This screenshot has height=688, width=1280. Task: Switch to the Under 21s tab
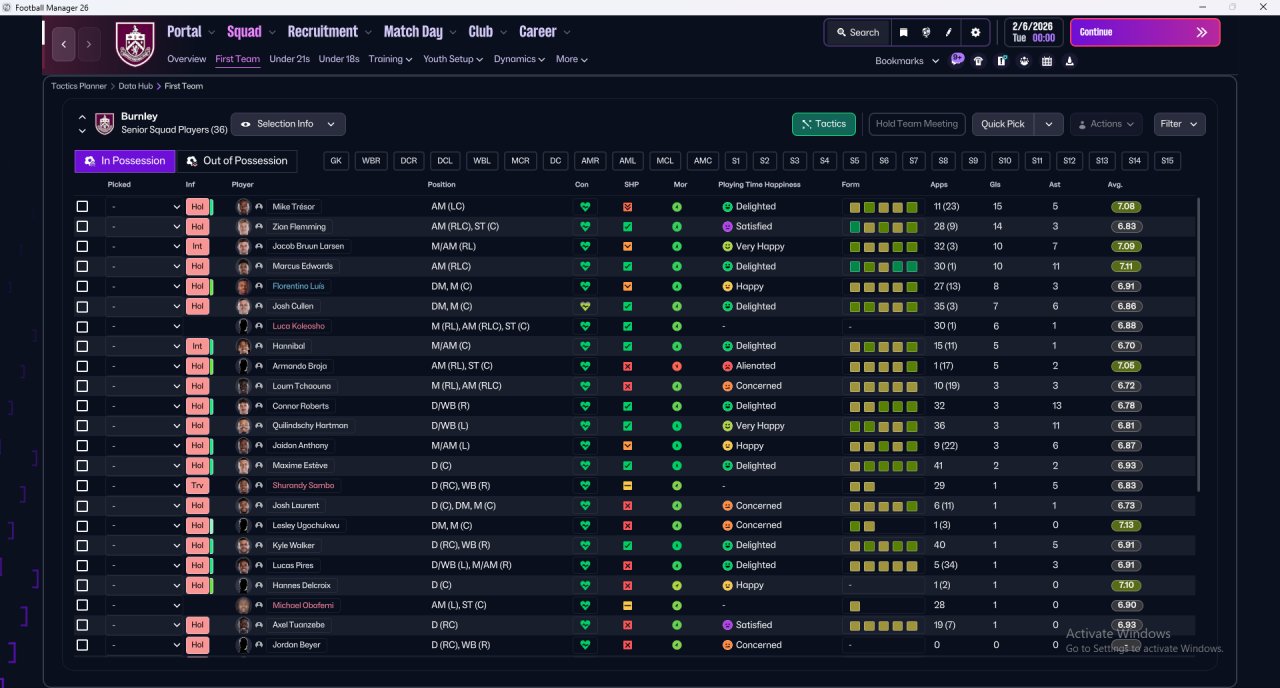(289, 59)
